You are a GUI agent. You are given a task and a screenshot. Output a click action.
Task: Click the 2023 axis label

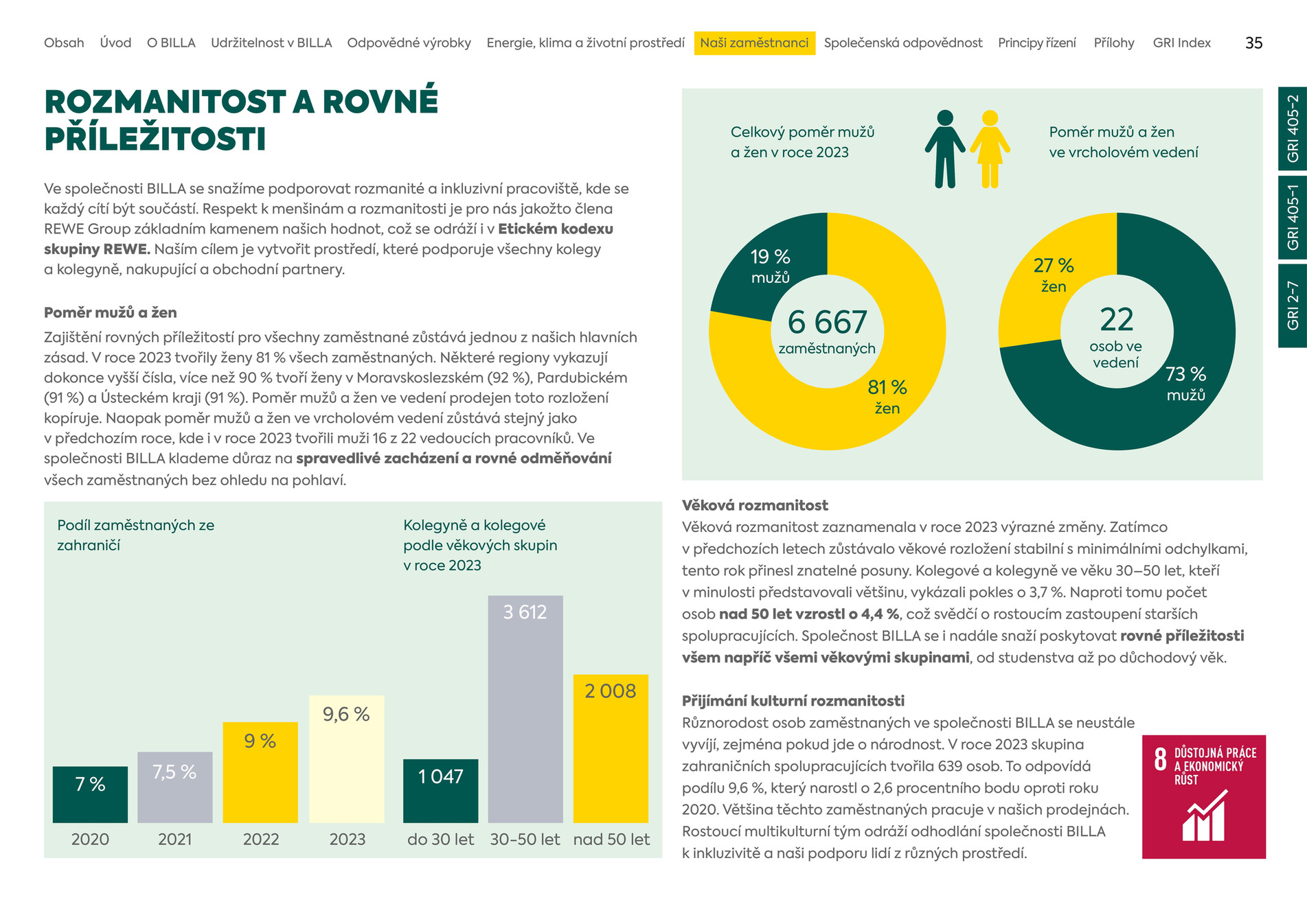coord(348,839)
